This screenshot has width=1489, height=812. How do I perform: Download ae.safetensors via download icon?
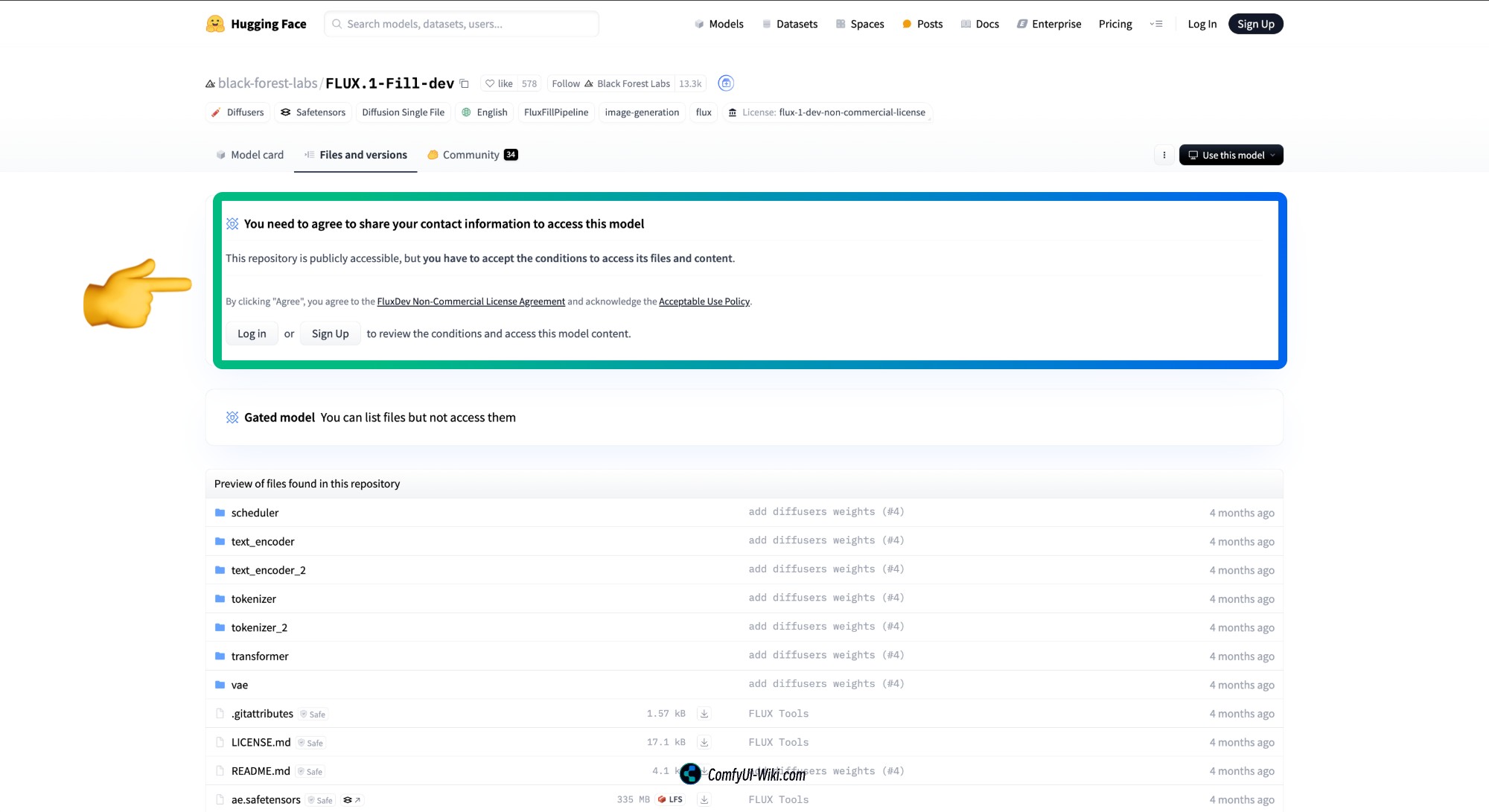704,800
